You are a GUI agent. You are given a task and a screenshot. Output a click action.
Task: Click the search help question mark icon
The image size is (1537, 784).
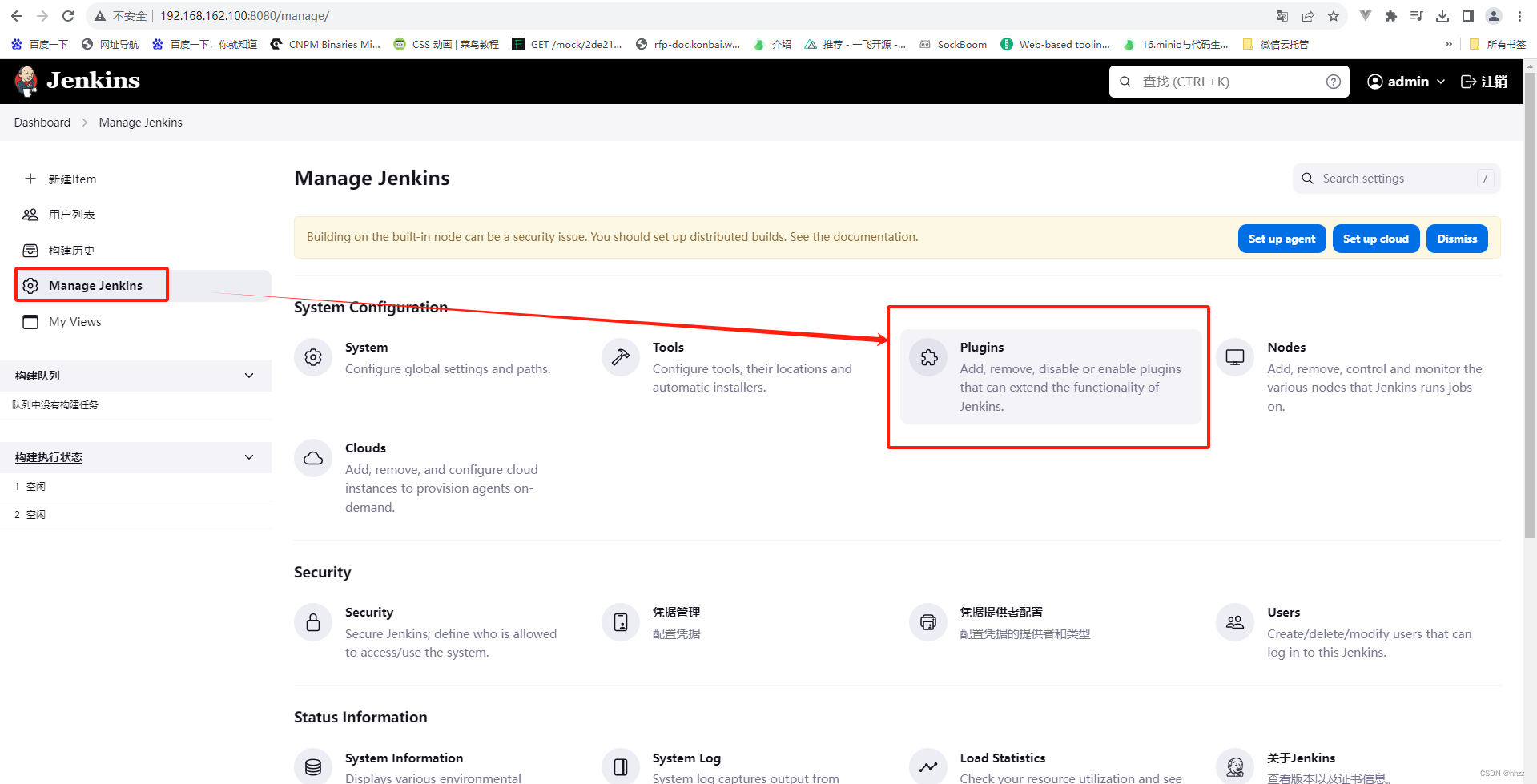coord(1334,82)
